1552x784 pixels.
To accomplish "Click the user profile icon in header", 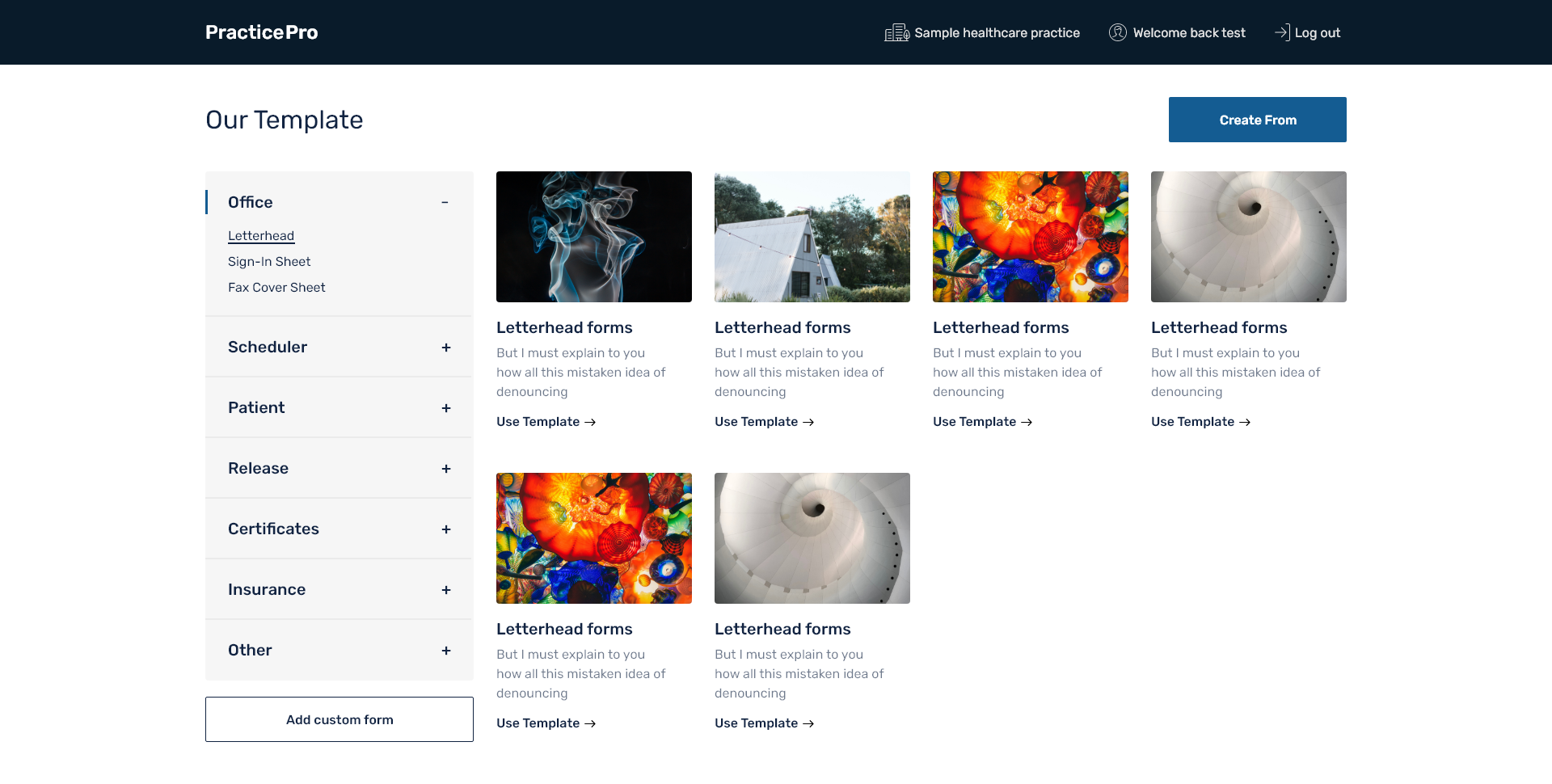I will coord(1117,32).
